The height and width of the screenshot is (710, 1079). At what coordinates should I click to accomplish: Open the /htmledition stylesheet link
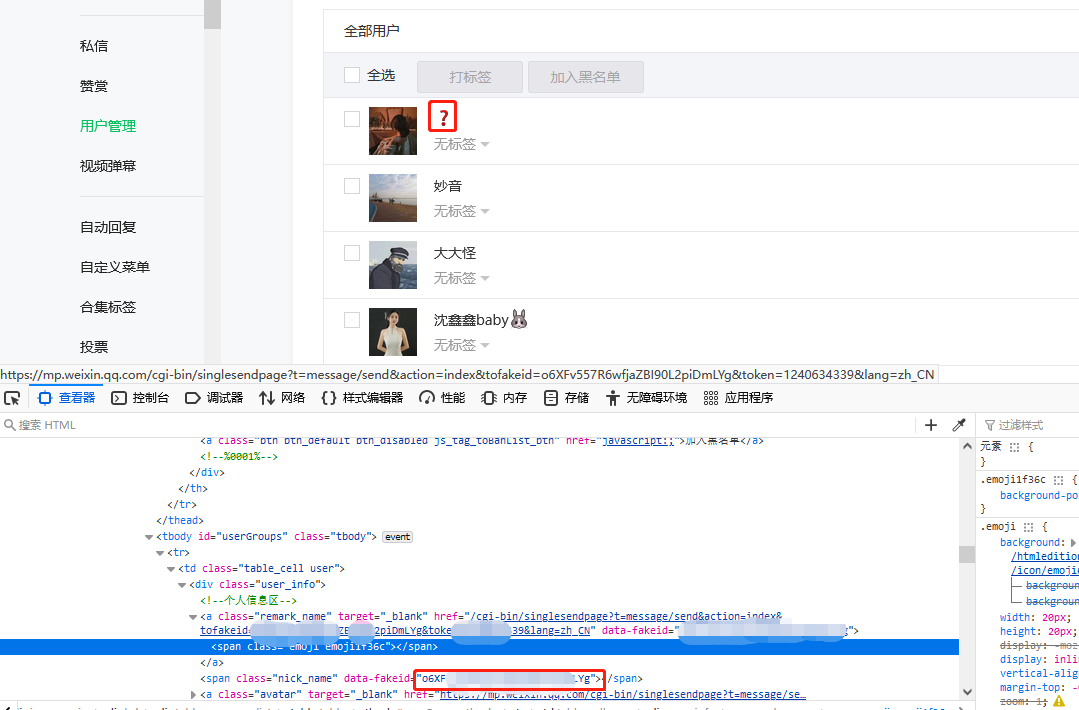[1045, 556]
